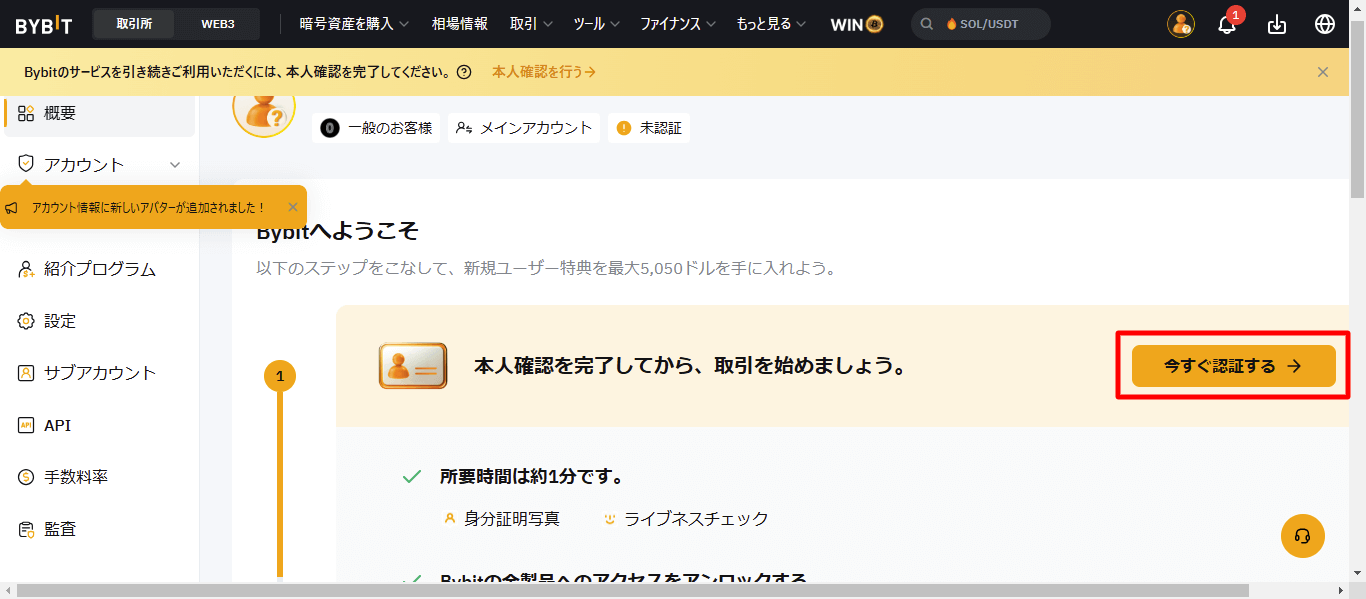Screen dimensions: 1366x599
Task: Open the language globe icon
Action: click(1325, 23)
